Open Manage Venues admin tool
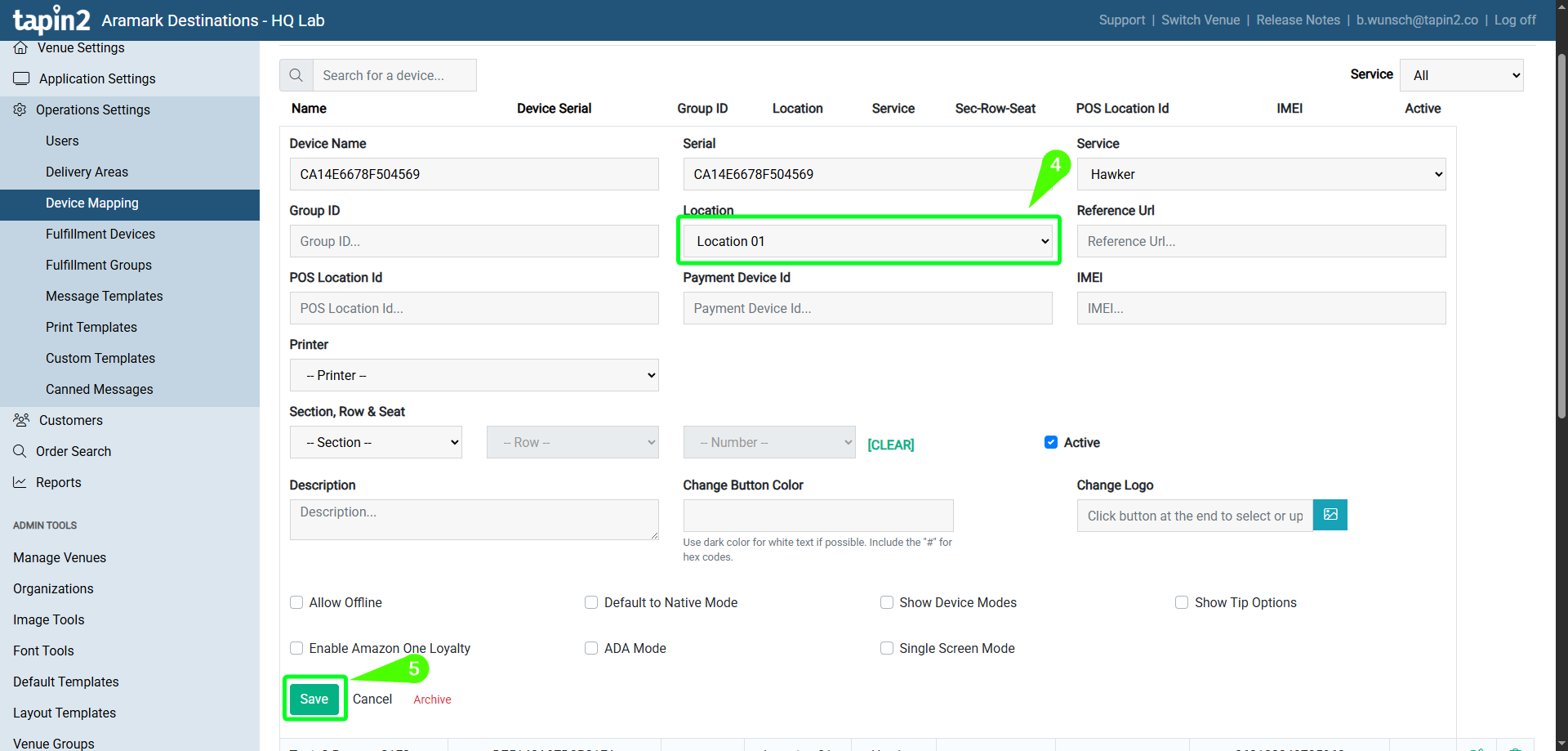Screen dimensions: 1568x751 [x=60, y=557]
